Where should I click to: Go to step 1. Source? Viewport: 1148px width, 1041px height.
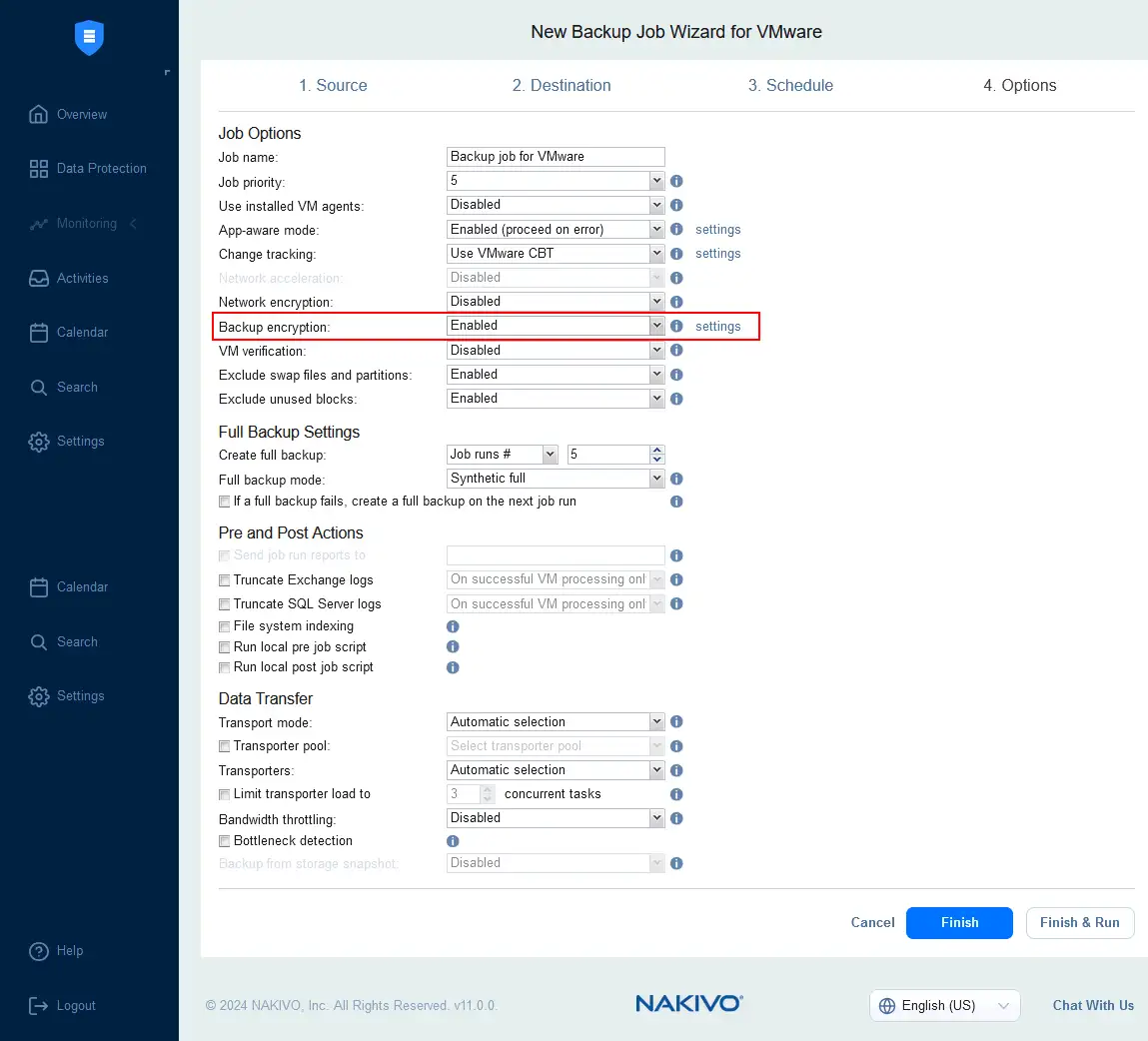[x=333, y=86]
